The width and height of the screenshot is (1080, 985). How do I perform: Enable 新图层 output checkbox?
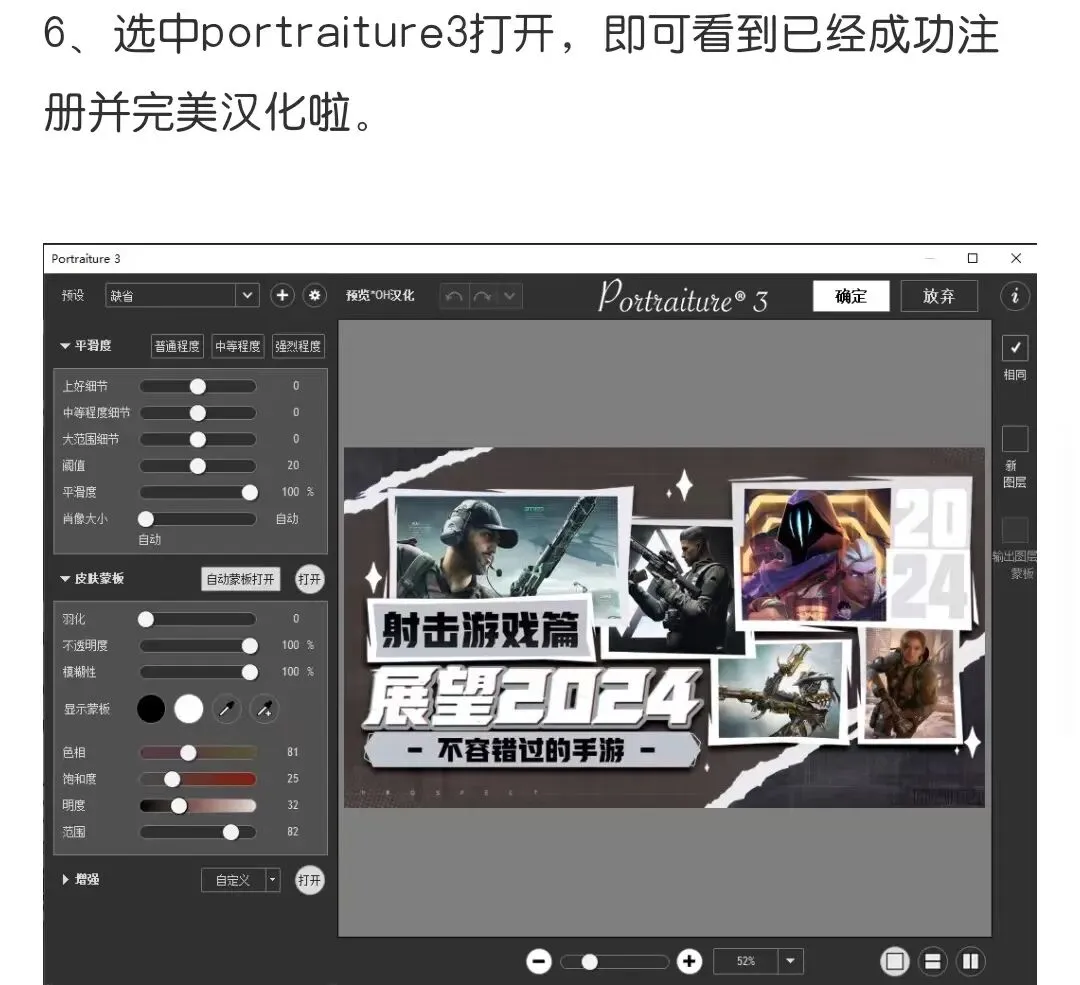1015,439
